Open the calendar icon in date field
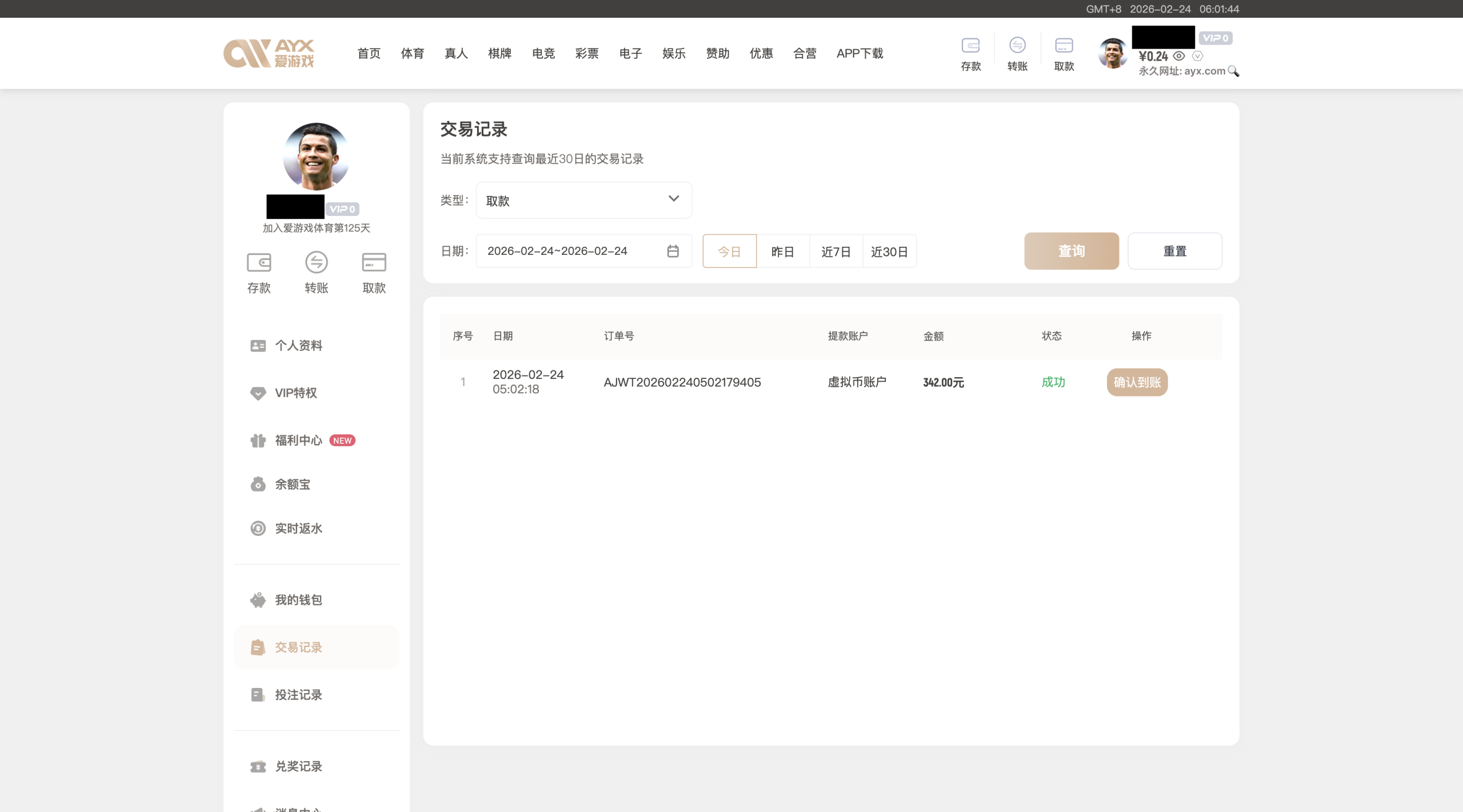The height and width of the screenshot is (812, 1463). 673,251
